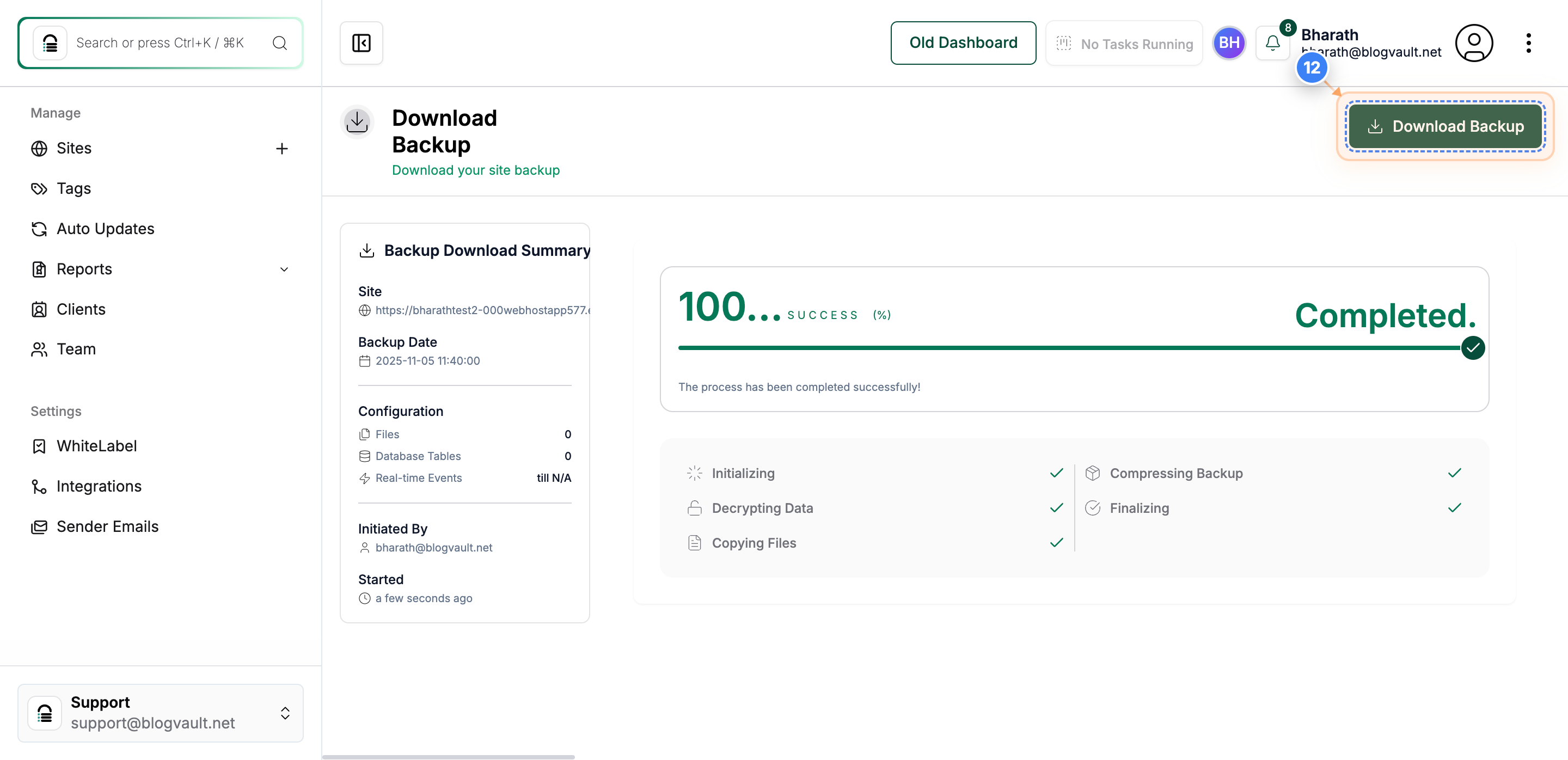Click the plus icon beside Sites
This screenshot has width=1568, height=760.
[x=281, y=149]
